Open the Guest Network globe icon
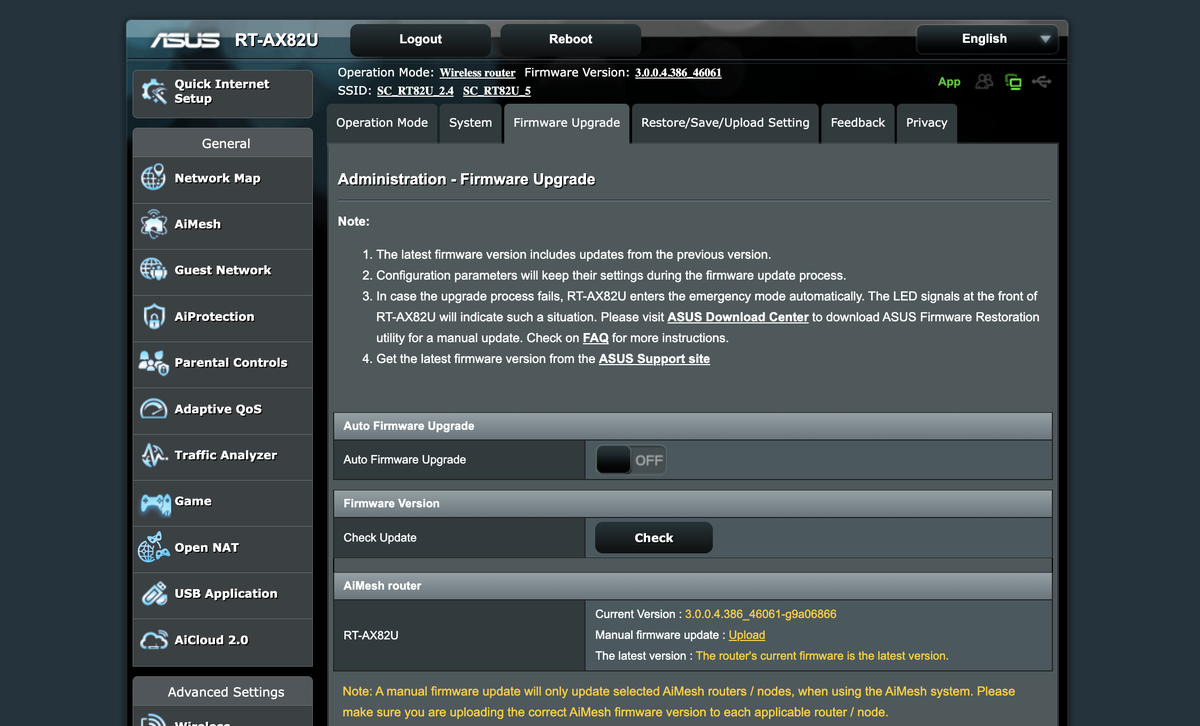The image size is (1200, 726). tap(153, 270)
